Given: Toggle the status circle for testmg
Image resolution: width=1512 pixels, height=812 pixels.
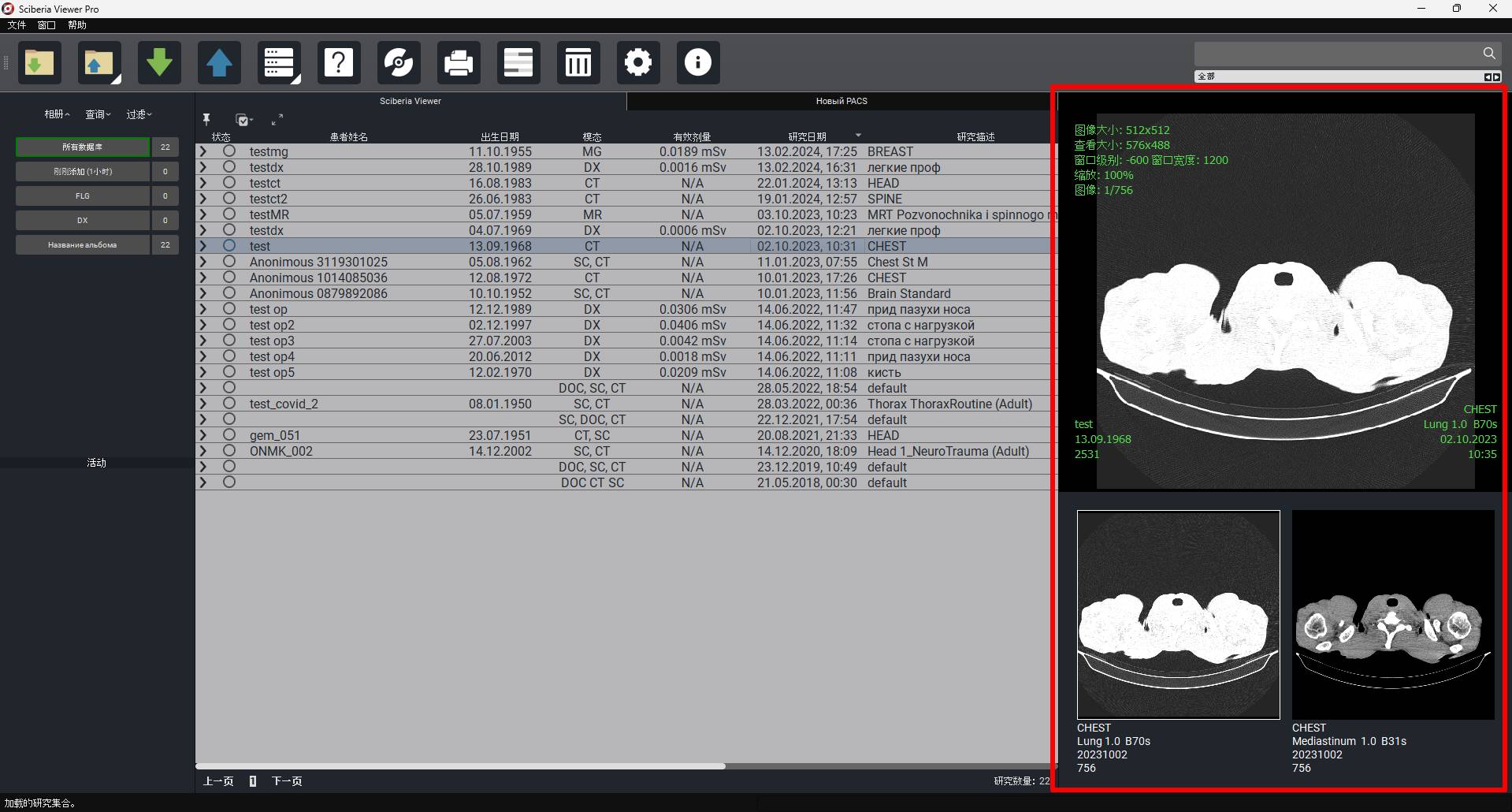Looking at the screenshot, I should coord(229,151).
